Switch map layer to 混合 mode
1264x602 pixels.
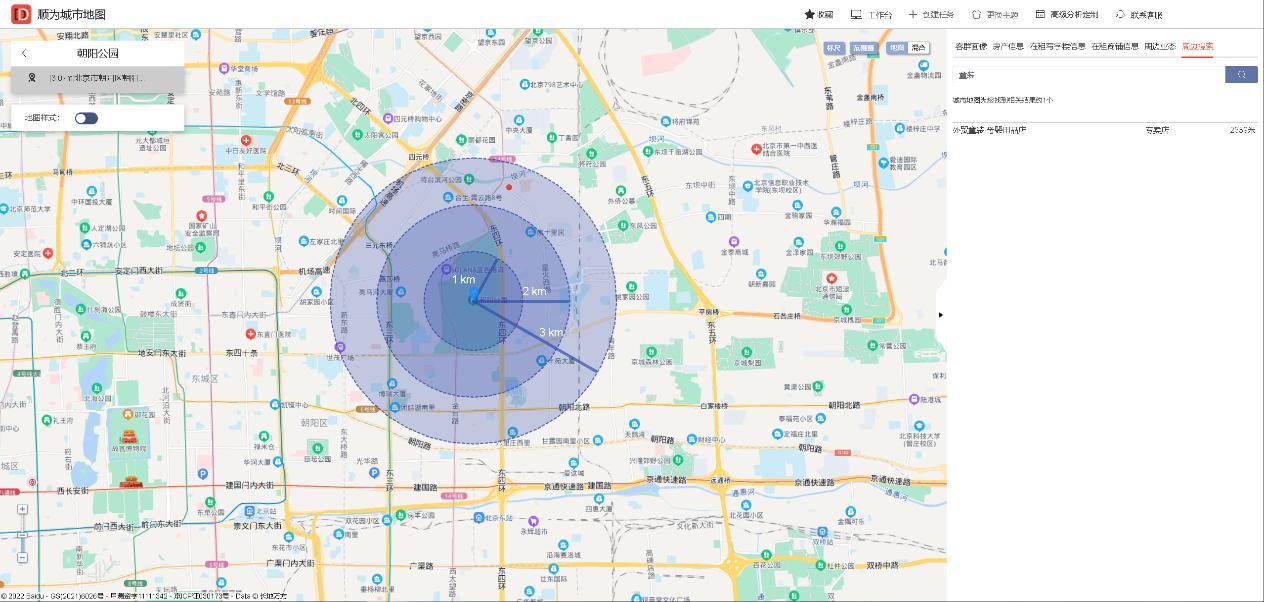[918, 48]
